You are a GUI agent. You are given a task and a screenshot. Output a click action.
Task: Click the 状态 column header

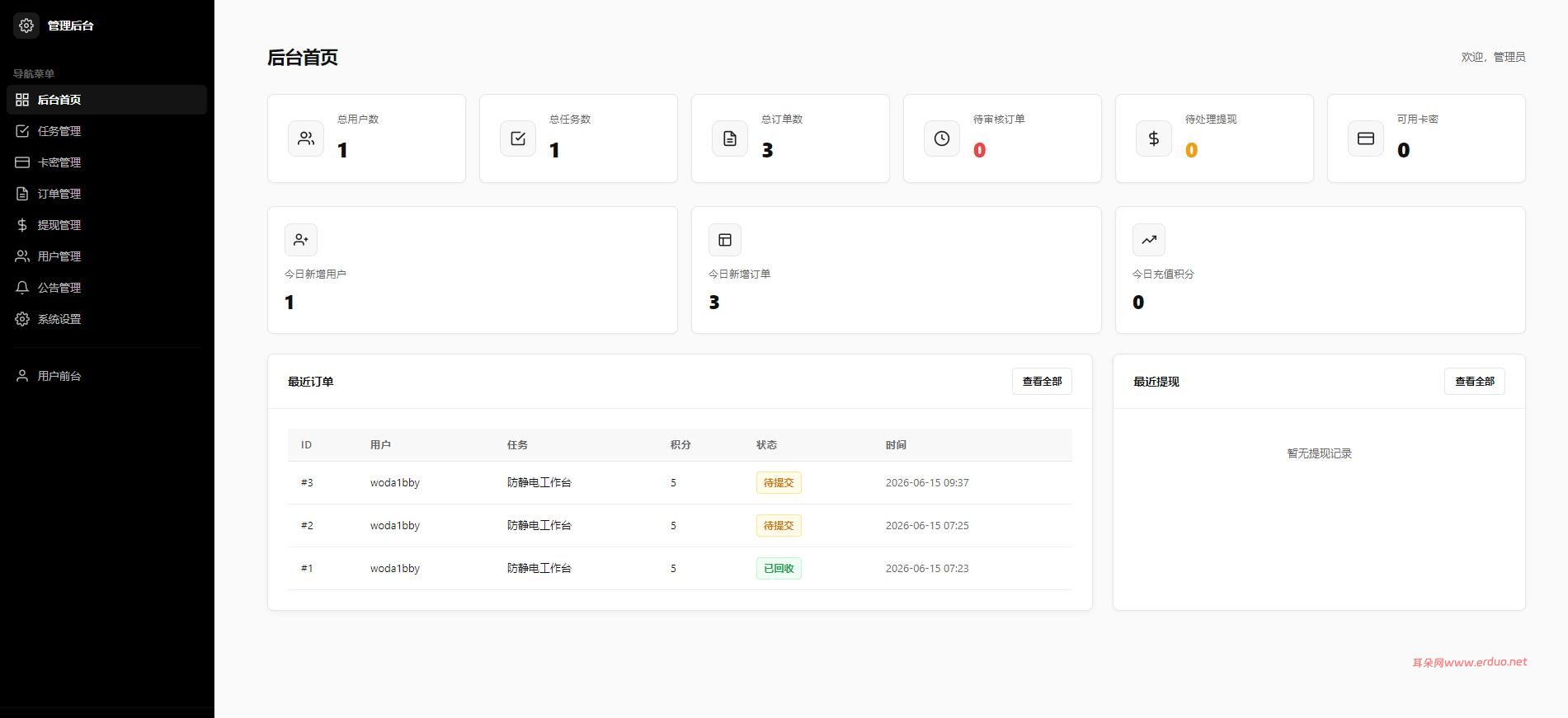click(766, 445)
